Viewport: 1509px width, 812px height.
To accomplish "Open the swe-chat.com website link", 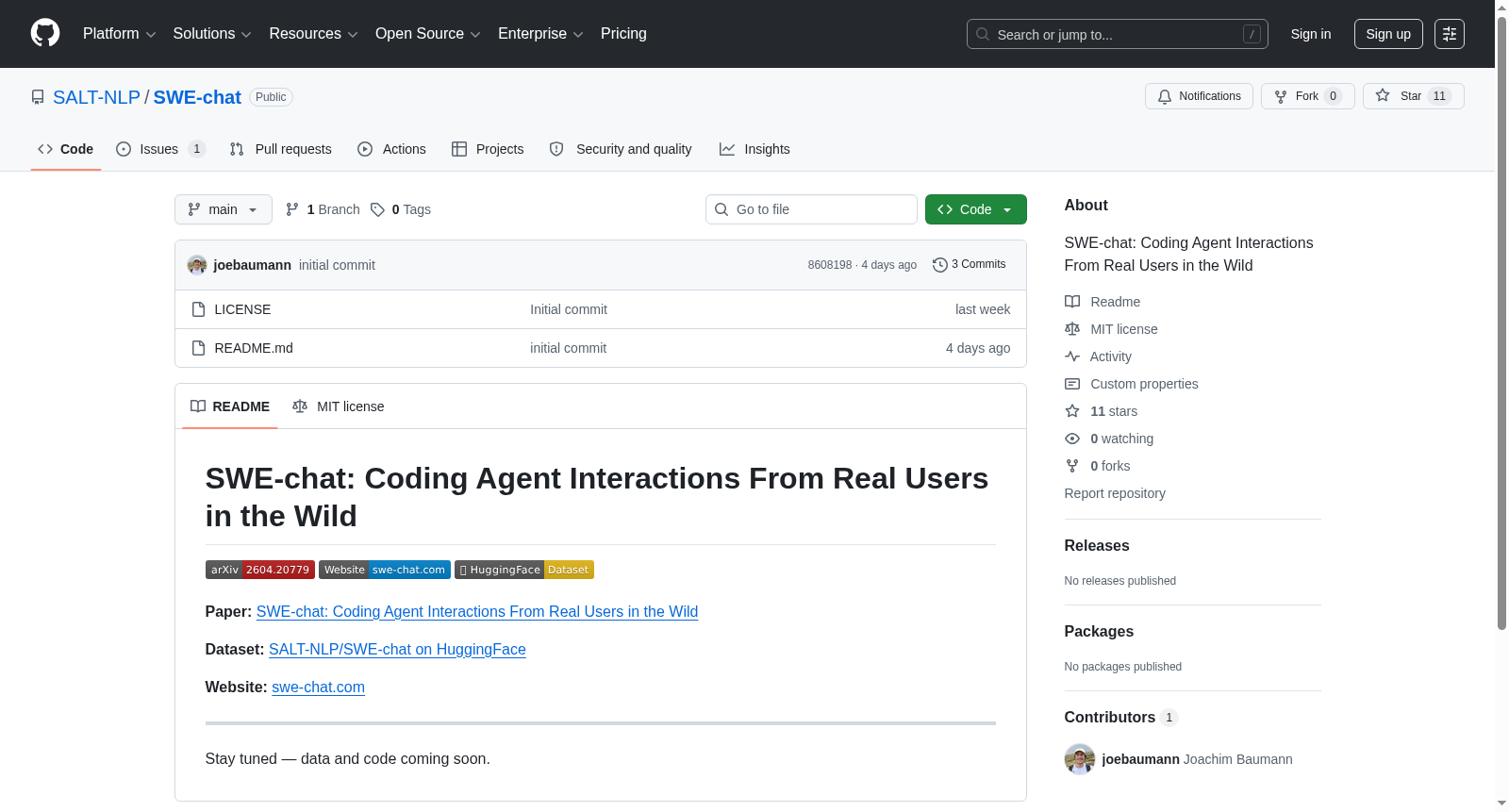I will click(x=318, y=687).
